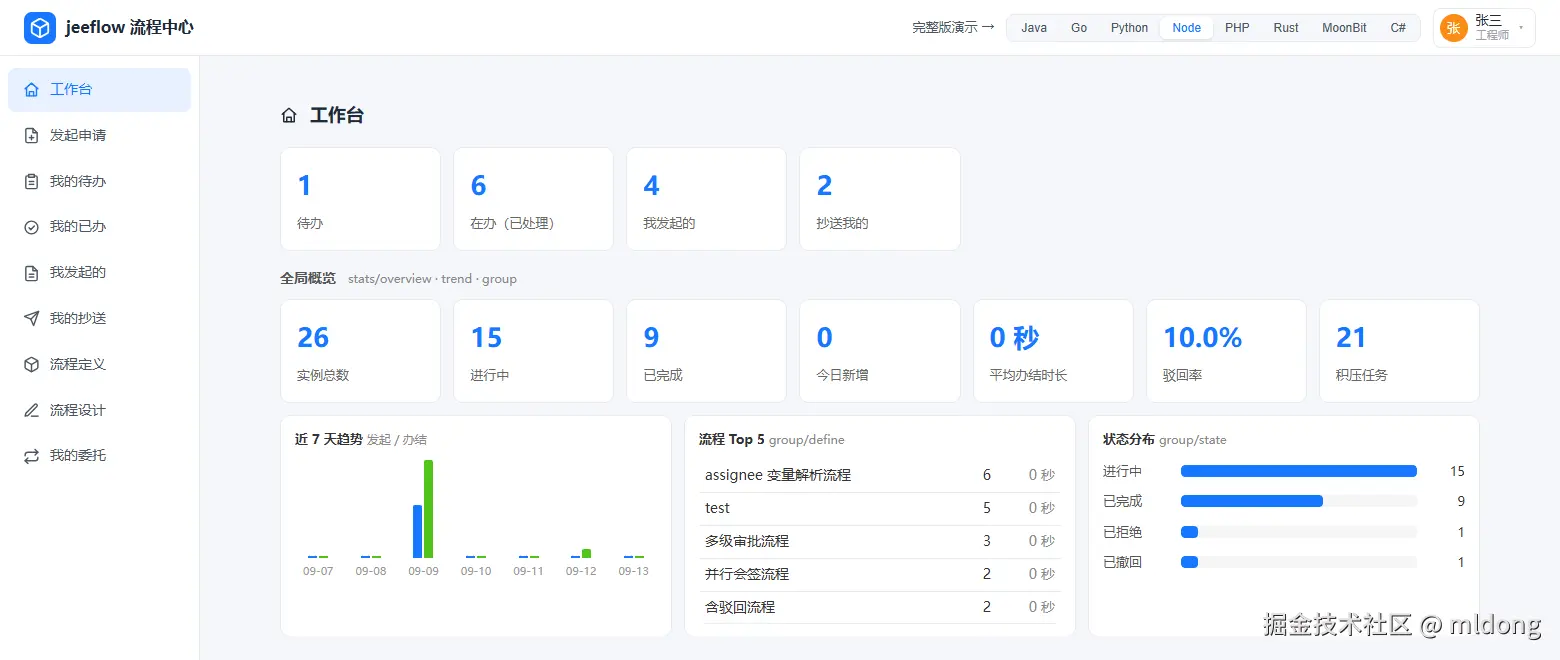Screen dimensions: 1560x660
Task: Switch backend to Java
Action: coord(1034,28)
